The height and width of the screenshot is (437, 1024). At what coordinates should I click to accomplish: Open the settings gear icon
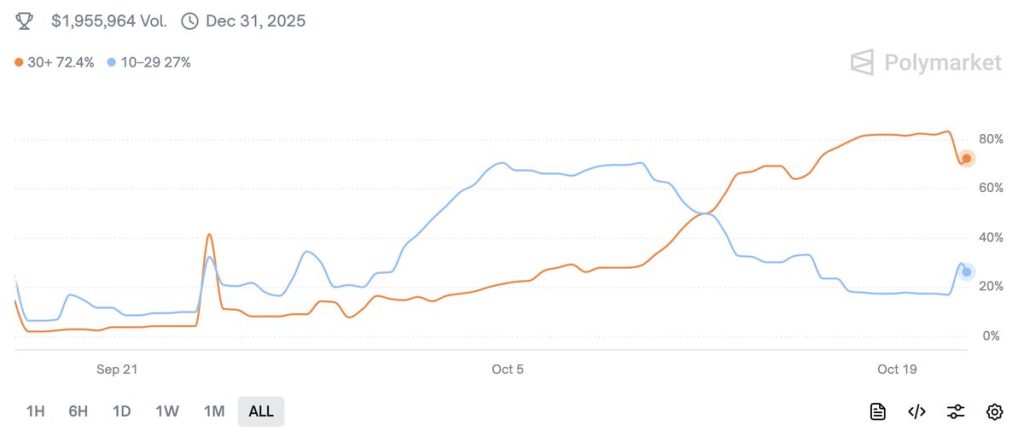994,411
